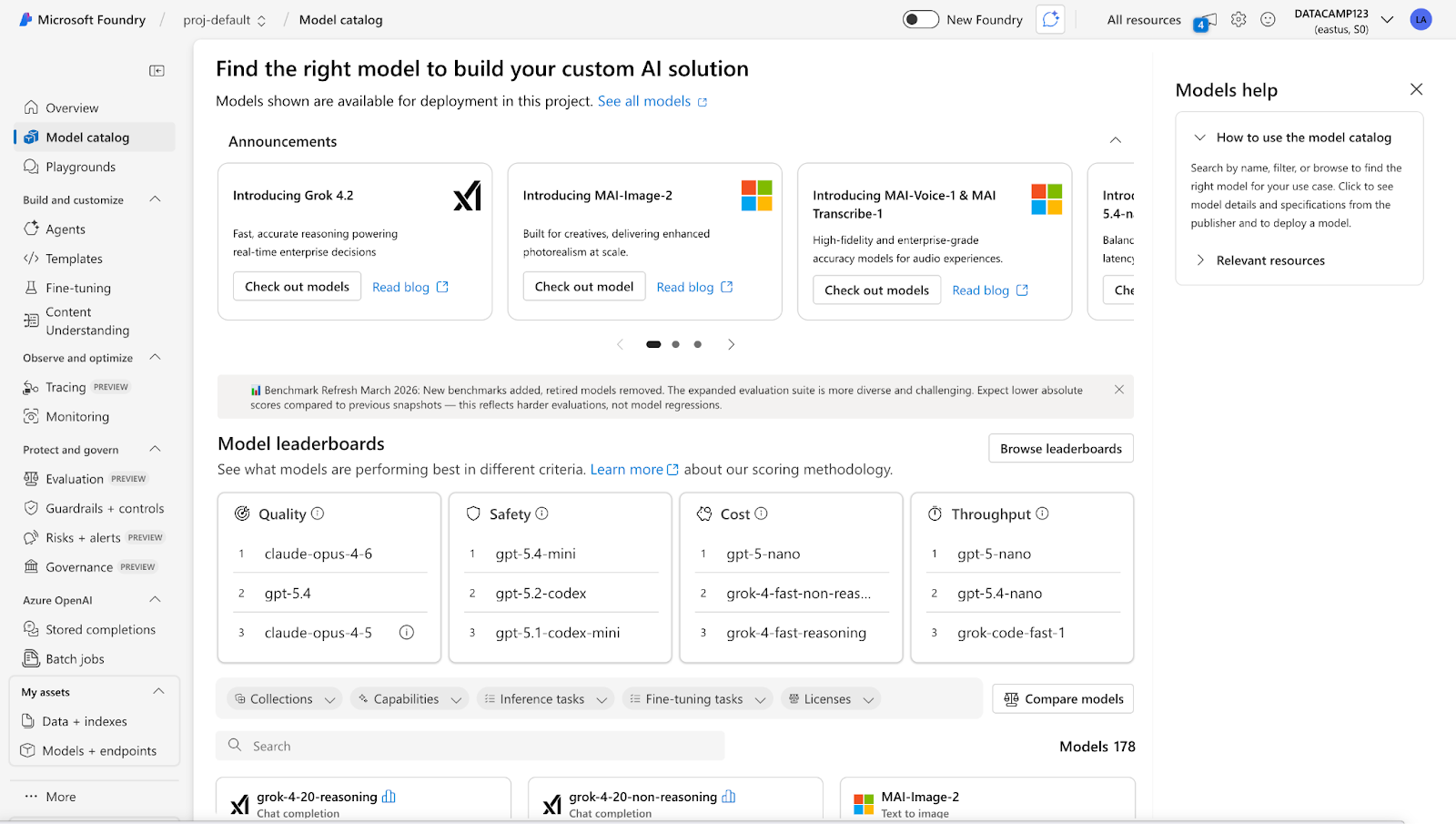Open the See all models link
The width and height of the screenshot is (1456, 824).
[x=644, y=101]
